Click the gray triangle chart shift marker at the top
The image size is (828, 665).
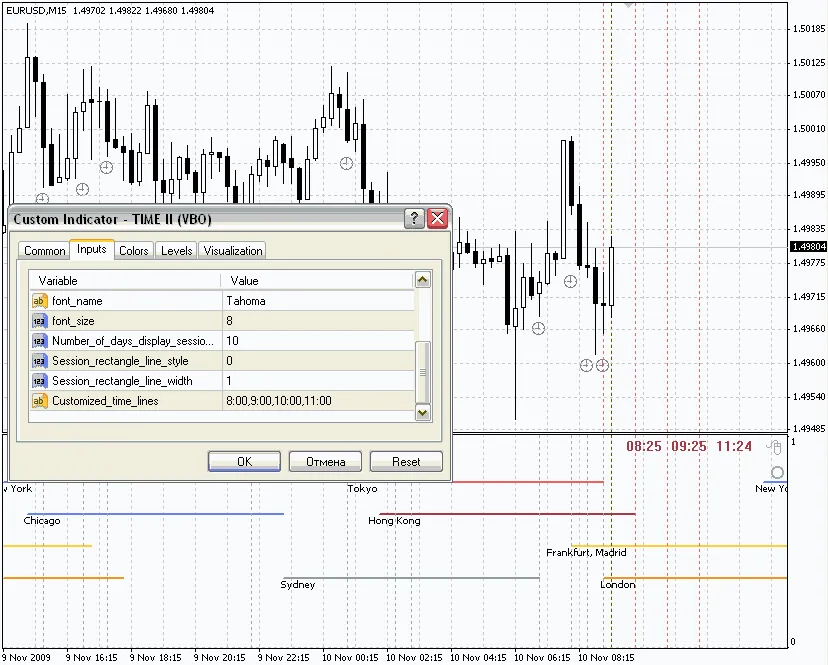(x=629, y=5)
